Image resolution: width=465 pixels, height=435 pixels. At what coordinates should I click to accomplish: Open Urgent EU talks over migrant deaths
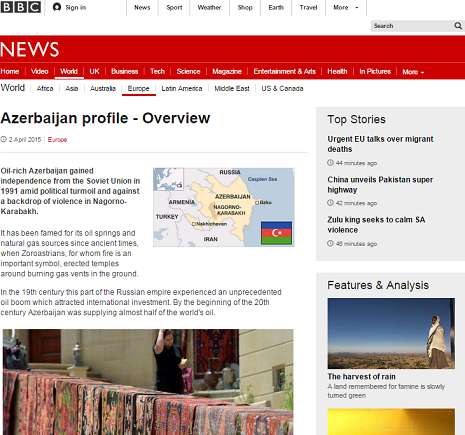380,144
